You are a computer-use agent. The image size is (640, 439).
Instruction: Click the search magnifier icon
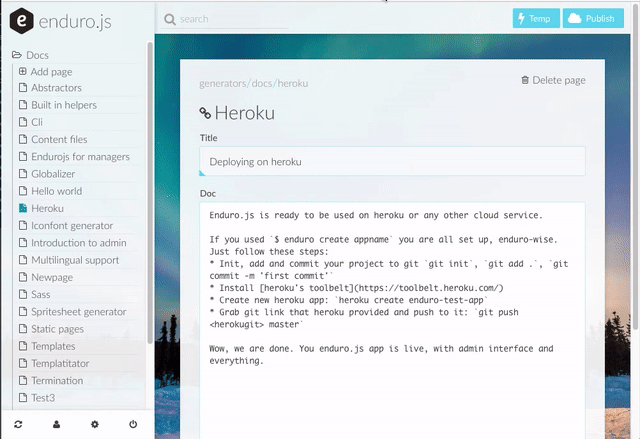169,19
